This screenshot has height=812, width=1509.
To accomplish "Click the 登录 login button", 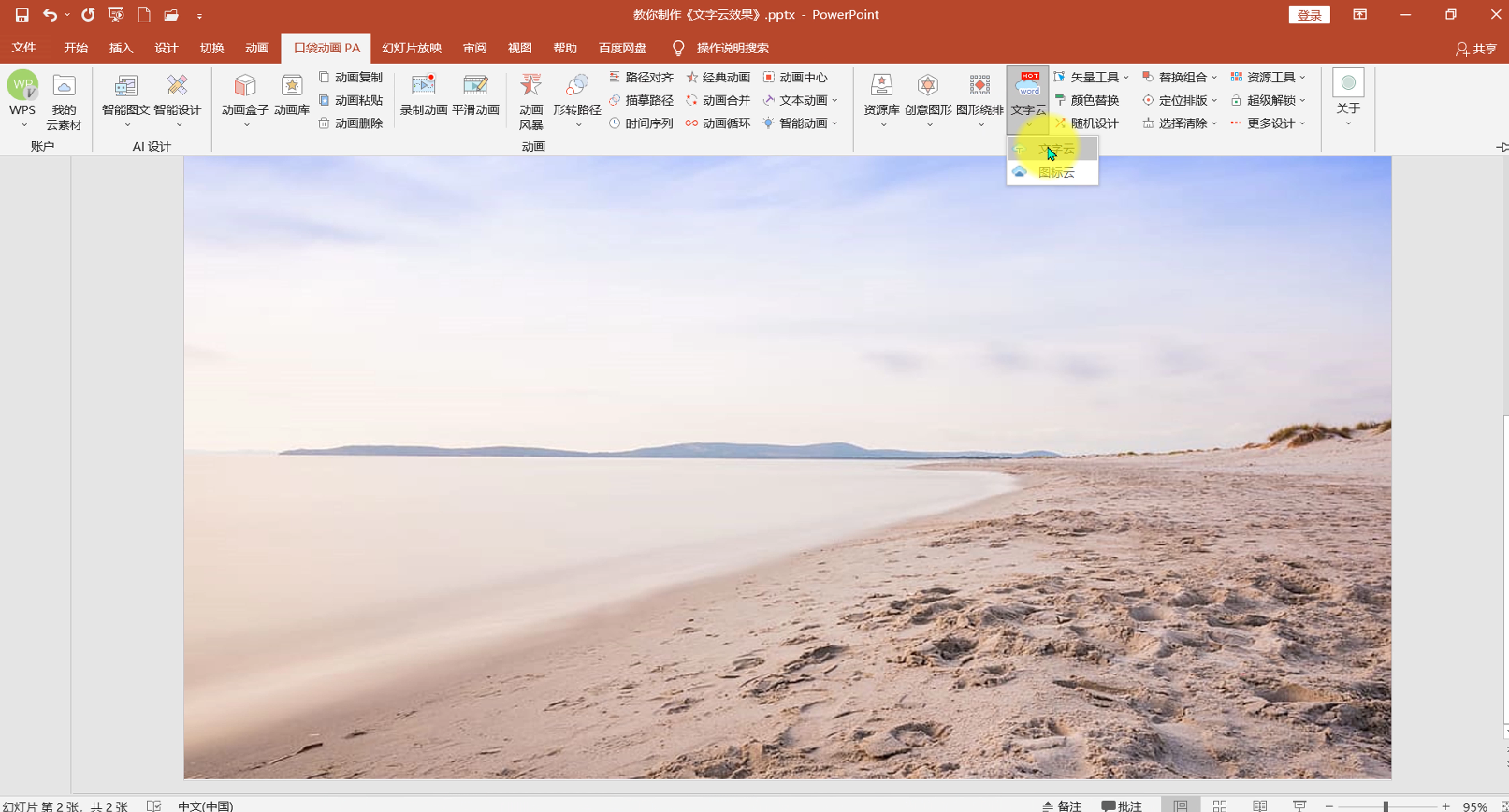I will coord(1310,15).
